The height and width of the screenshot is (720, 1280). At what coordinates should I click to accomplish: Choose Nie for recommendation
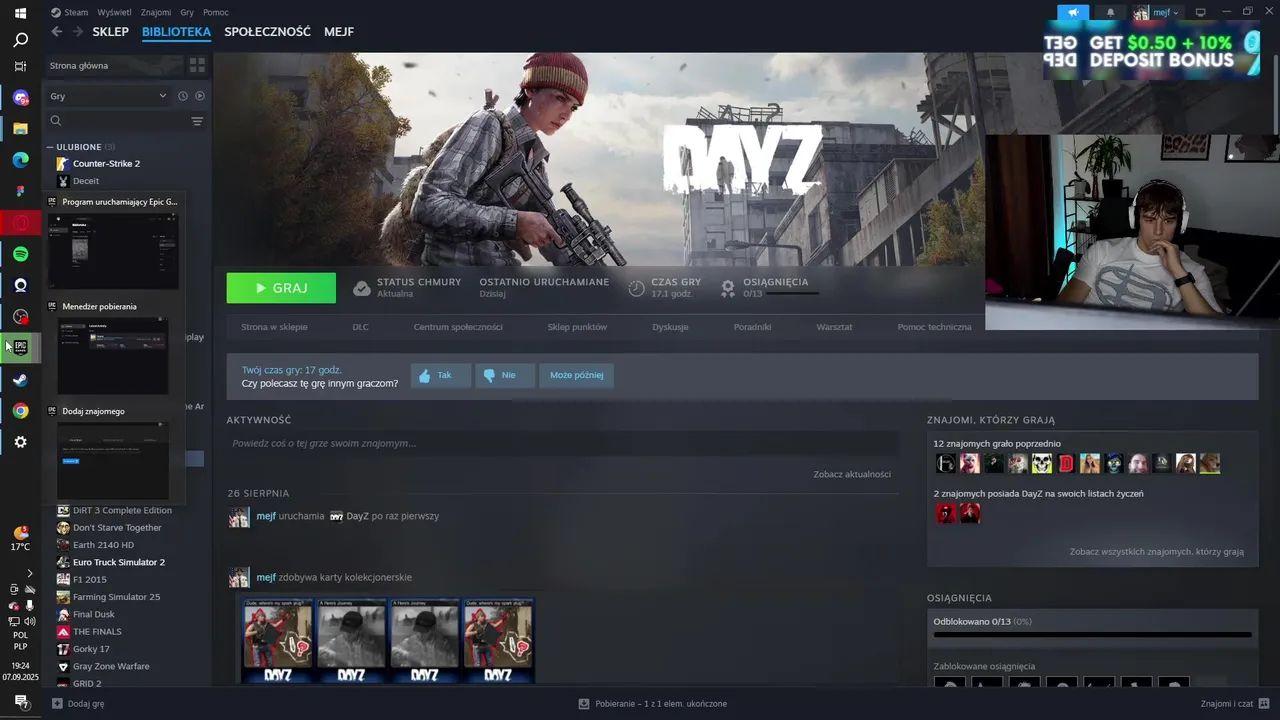(505, 376)
